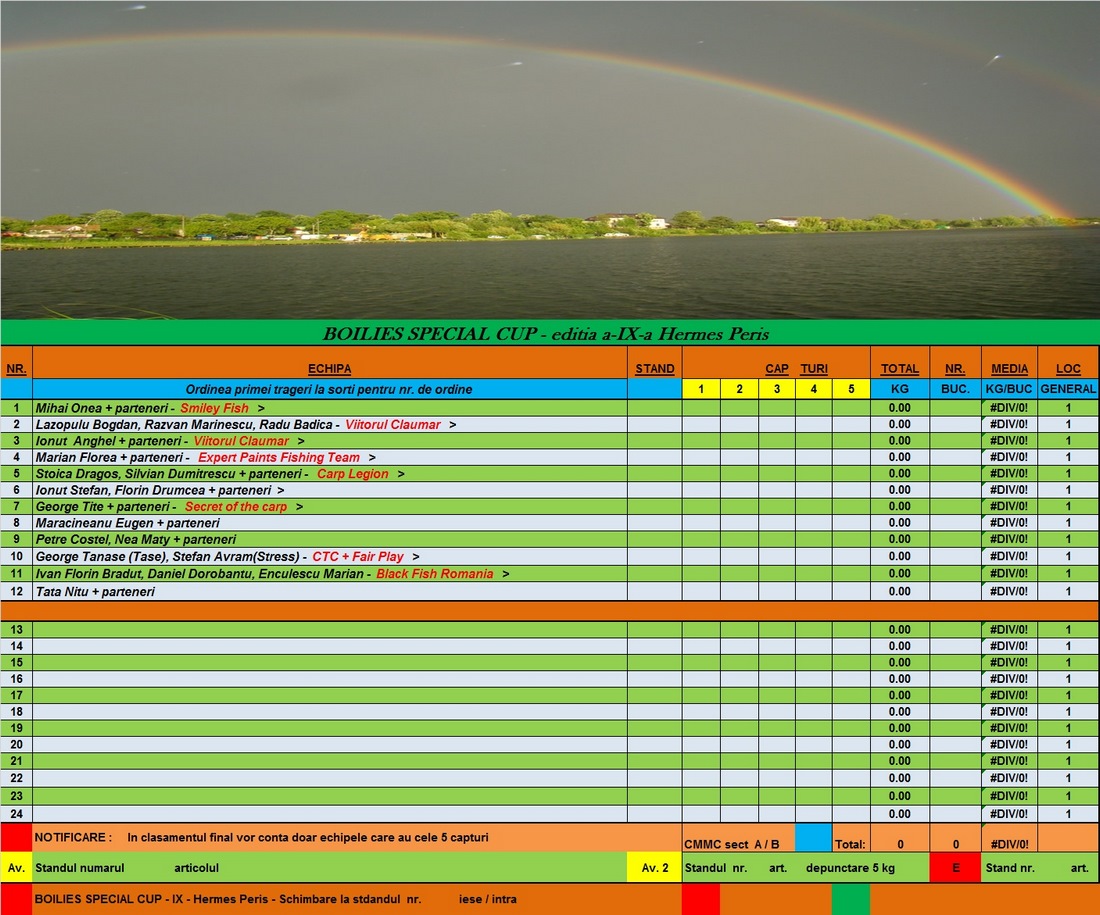Click blue cell beside CMMC sect A / B
Image resolution: width=1100 pixels, height=915 pixels.
pos(813,838)
